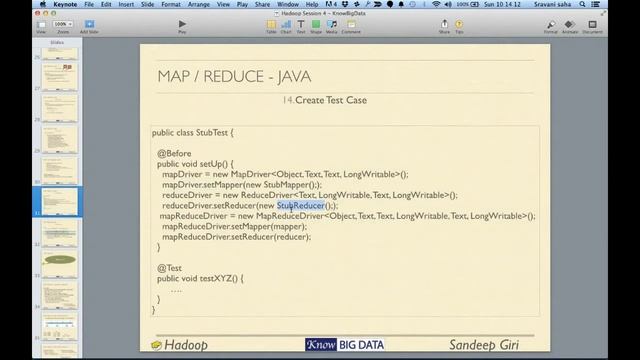The width and height of the screenshot is (640, 360).
Task: Open the Help menu
Action: click(312, 4)
